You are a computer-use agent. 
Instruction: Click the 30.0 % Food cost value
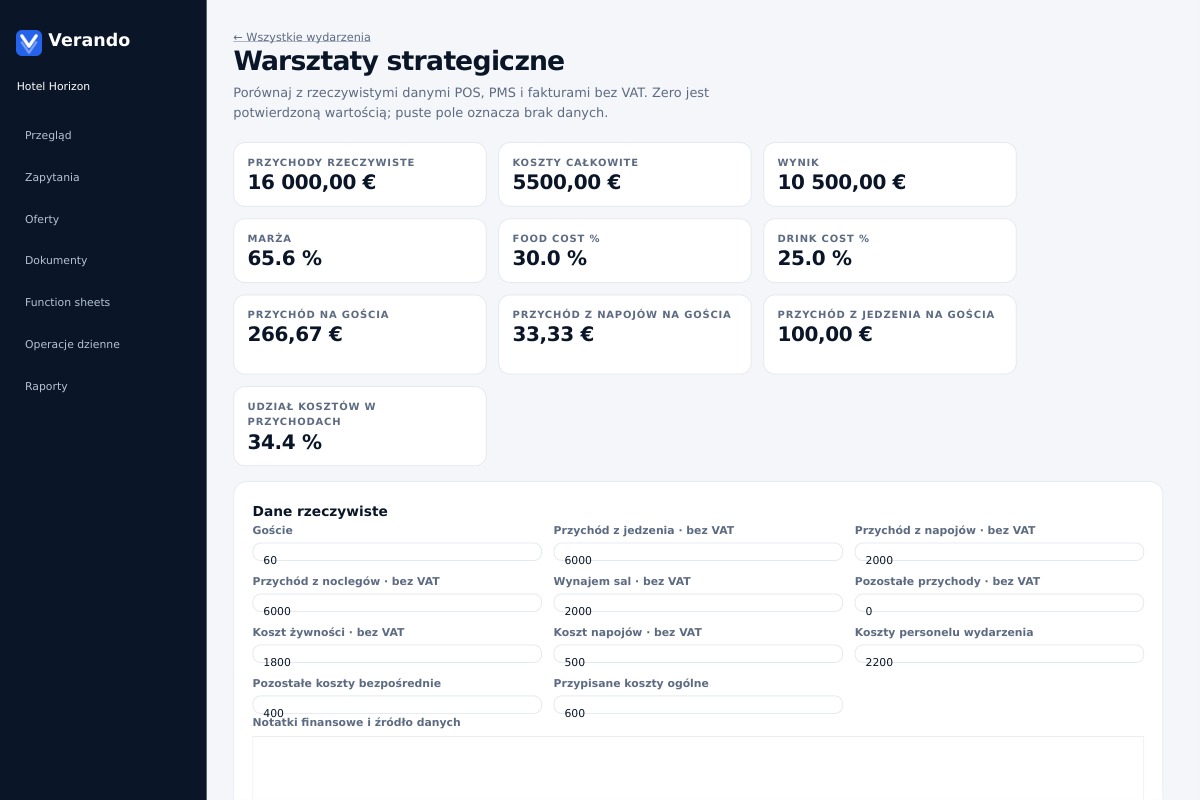(550, 258)
